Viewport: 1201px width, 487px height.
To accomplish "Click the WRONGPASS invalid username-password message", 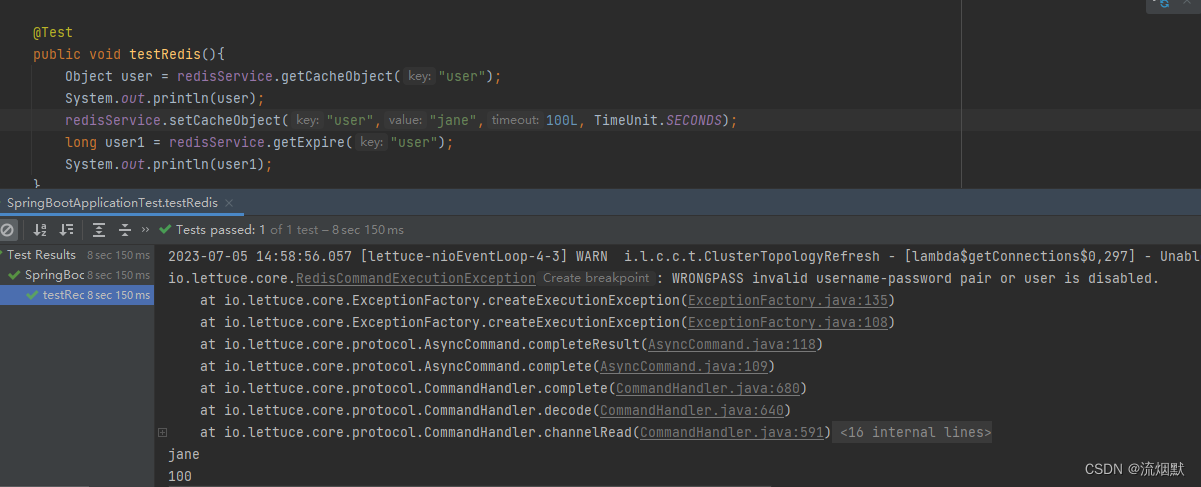I will 915,278.
